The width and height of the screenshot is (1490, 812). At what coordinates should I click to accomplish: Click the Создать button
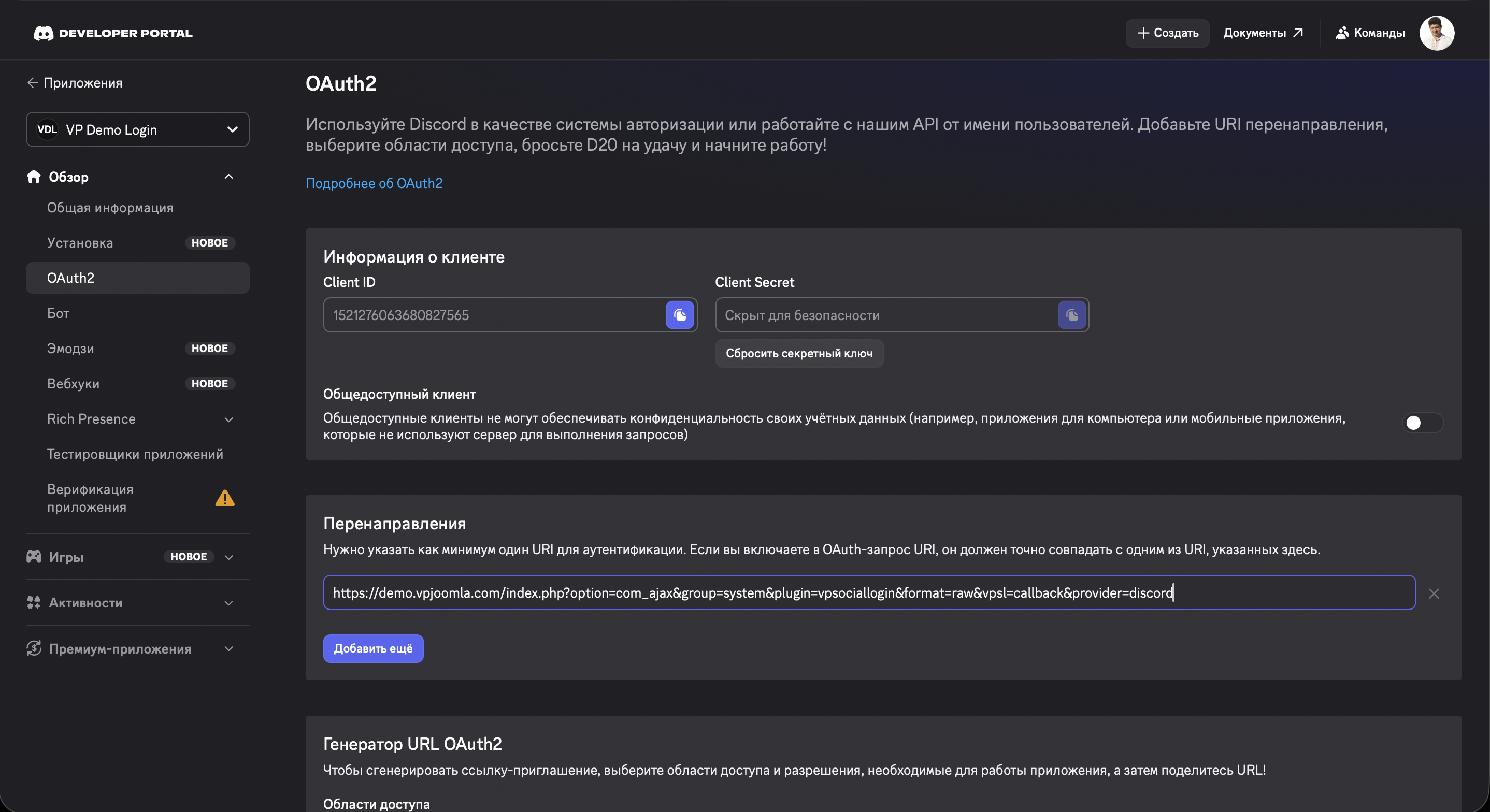tap(1167, 33)
